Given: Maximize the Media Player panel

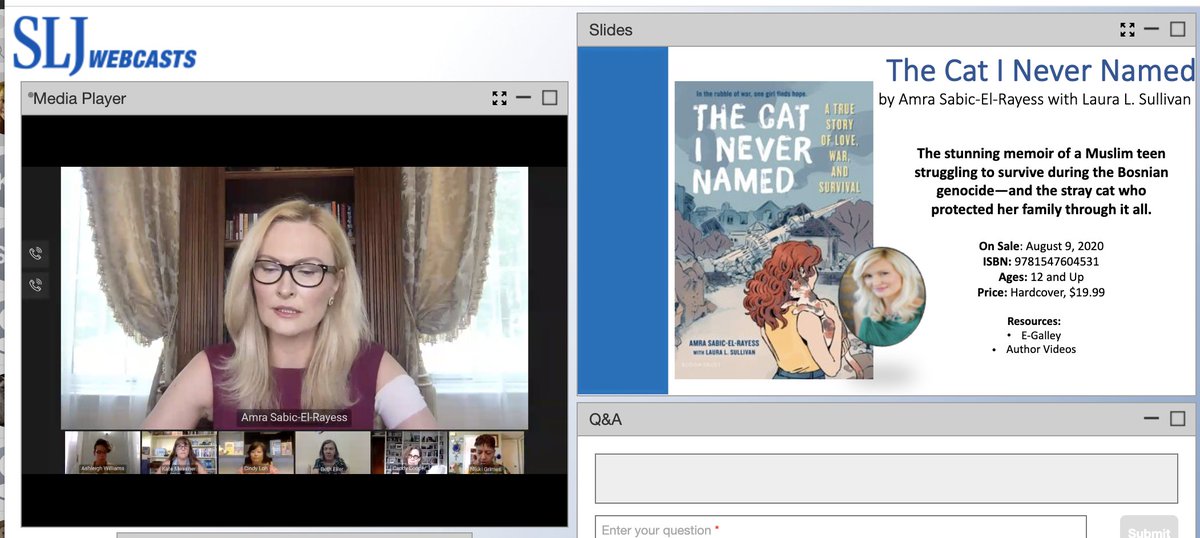Looking at the screenshot, I should pyautogui.click(x=549, y=98).
